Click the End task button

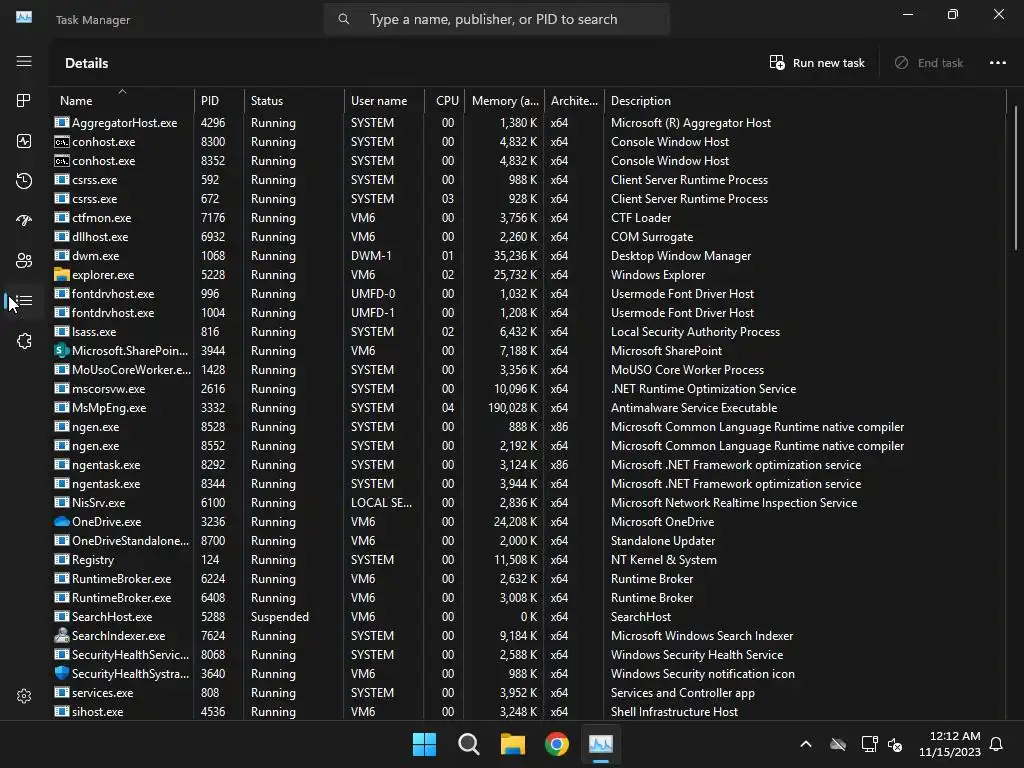click(928, 63)
